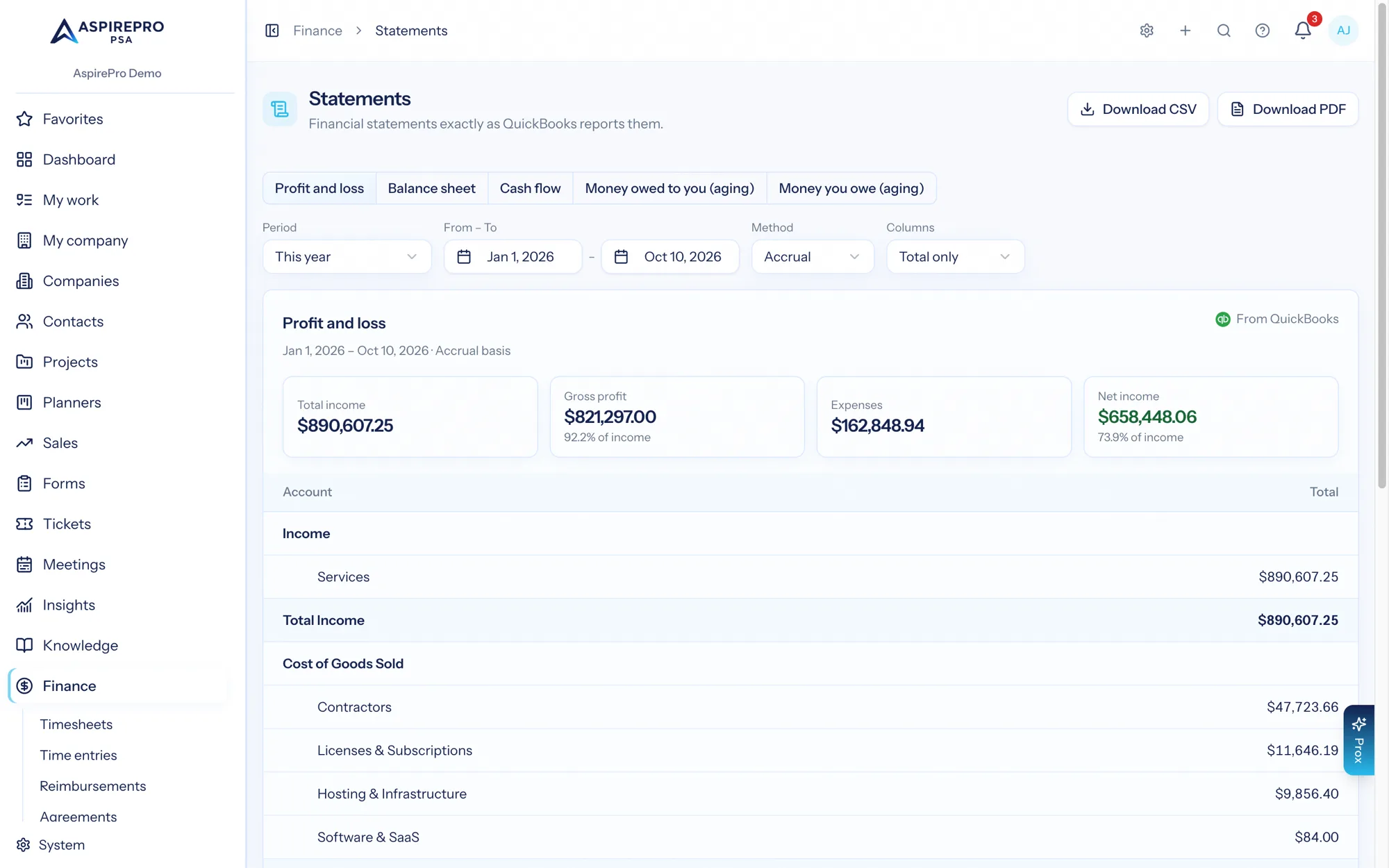This screenshot has height=868, width=1389.
Task: Click the plus quick-add icon
Action: 1186,31
